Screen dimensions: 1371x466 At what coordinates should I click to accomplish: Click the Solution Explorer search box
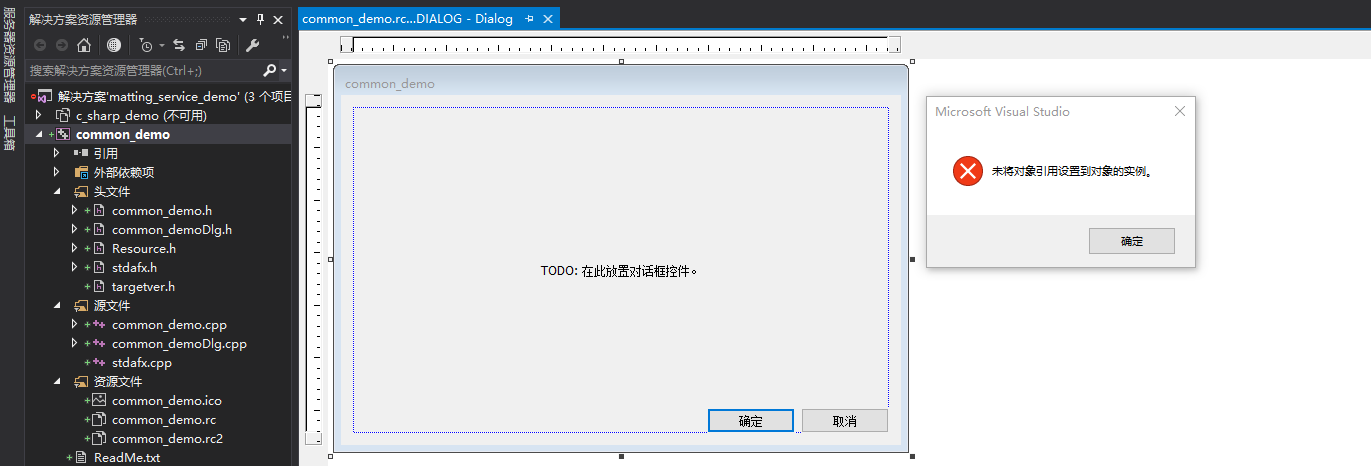(143, 71)
